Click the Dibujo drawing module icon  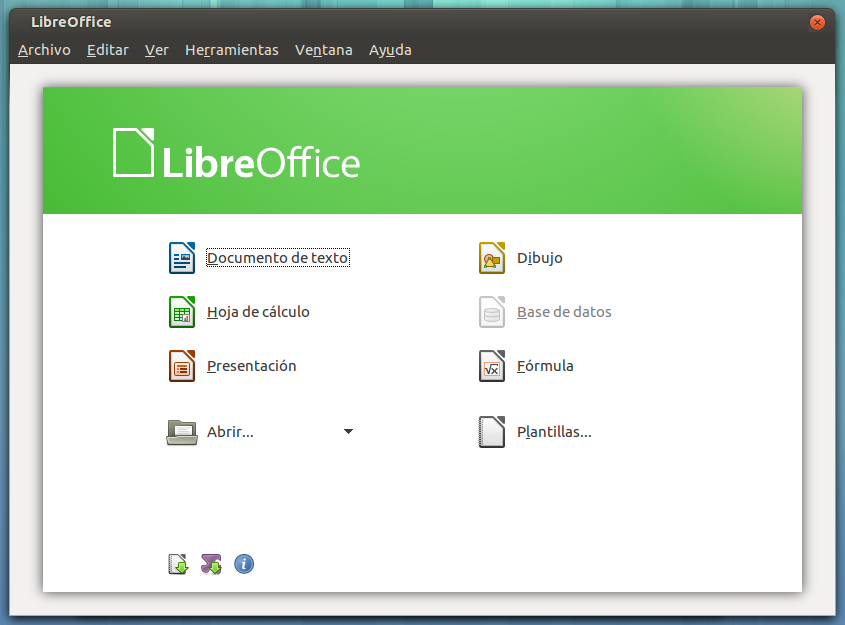tap(491, 257)
